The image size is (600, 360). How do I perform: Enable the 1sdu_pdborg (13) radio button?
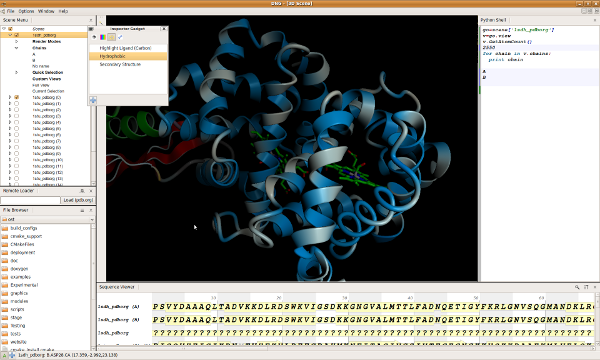(16, 178)
